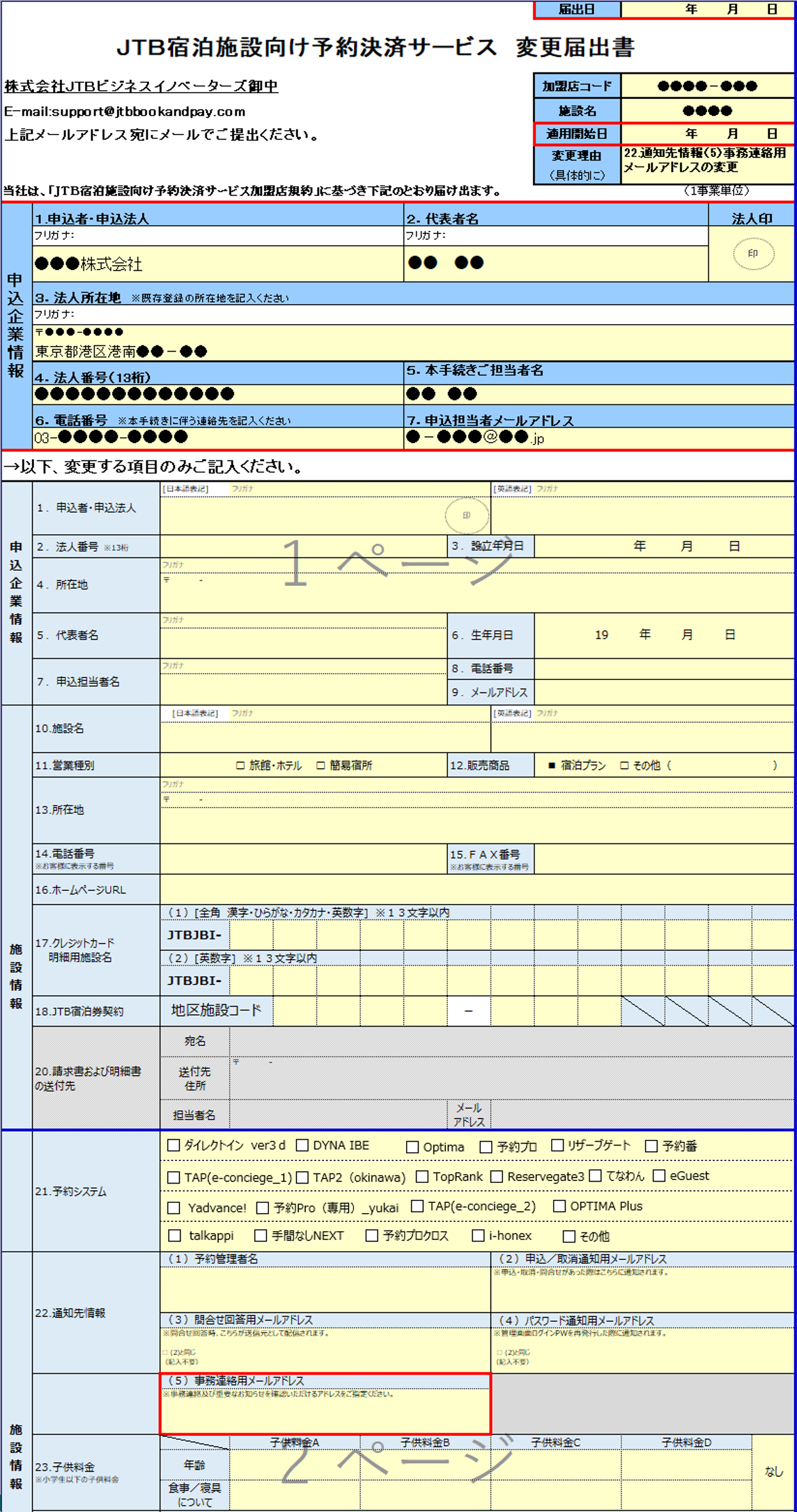Screen dimensions: 797x1512
Task: Click the 地区施設コード label cell
Action: (x=216, y=1011)
